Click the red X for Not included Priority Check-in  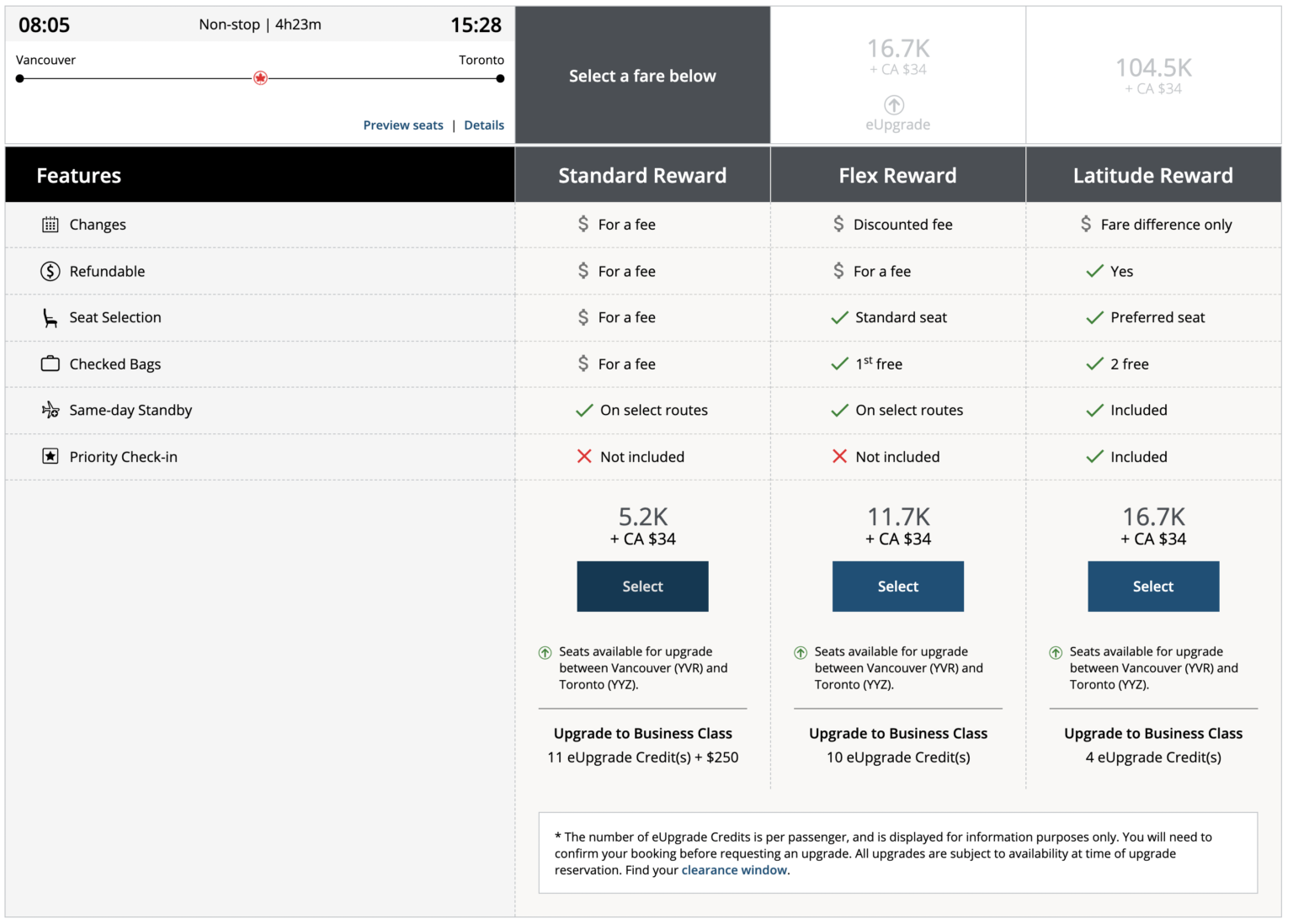(x=585, y=456)
